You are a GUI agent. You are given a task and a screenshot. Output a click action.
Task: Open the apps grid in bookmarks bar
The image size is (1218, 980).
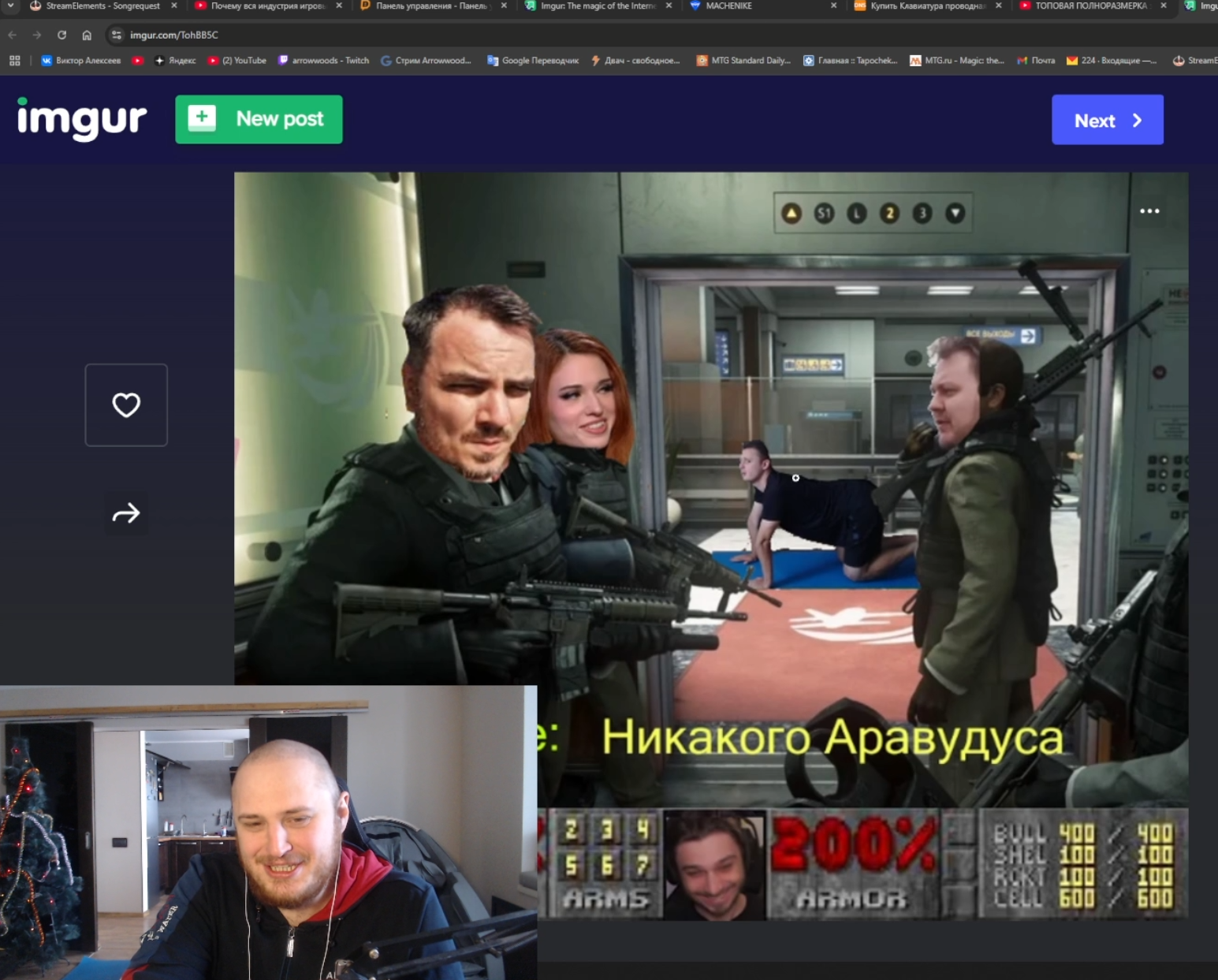click(x=15, y=61)
